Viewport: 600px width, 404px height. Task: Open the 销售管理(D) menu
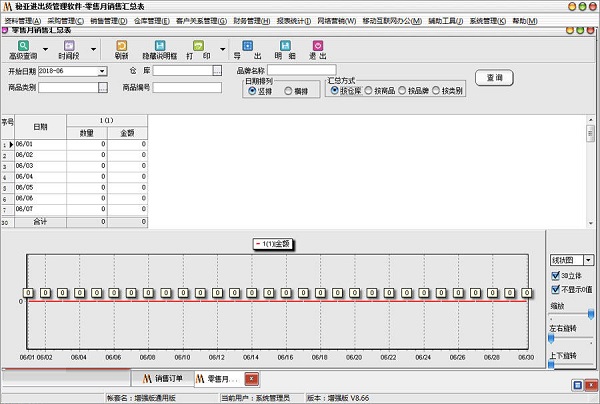[x=109, y=21]
